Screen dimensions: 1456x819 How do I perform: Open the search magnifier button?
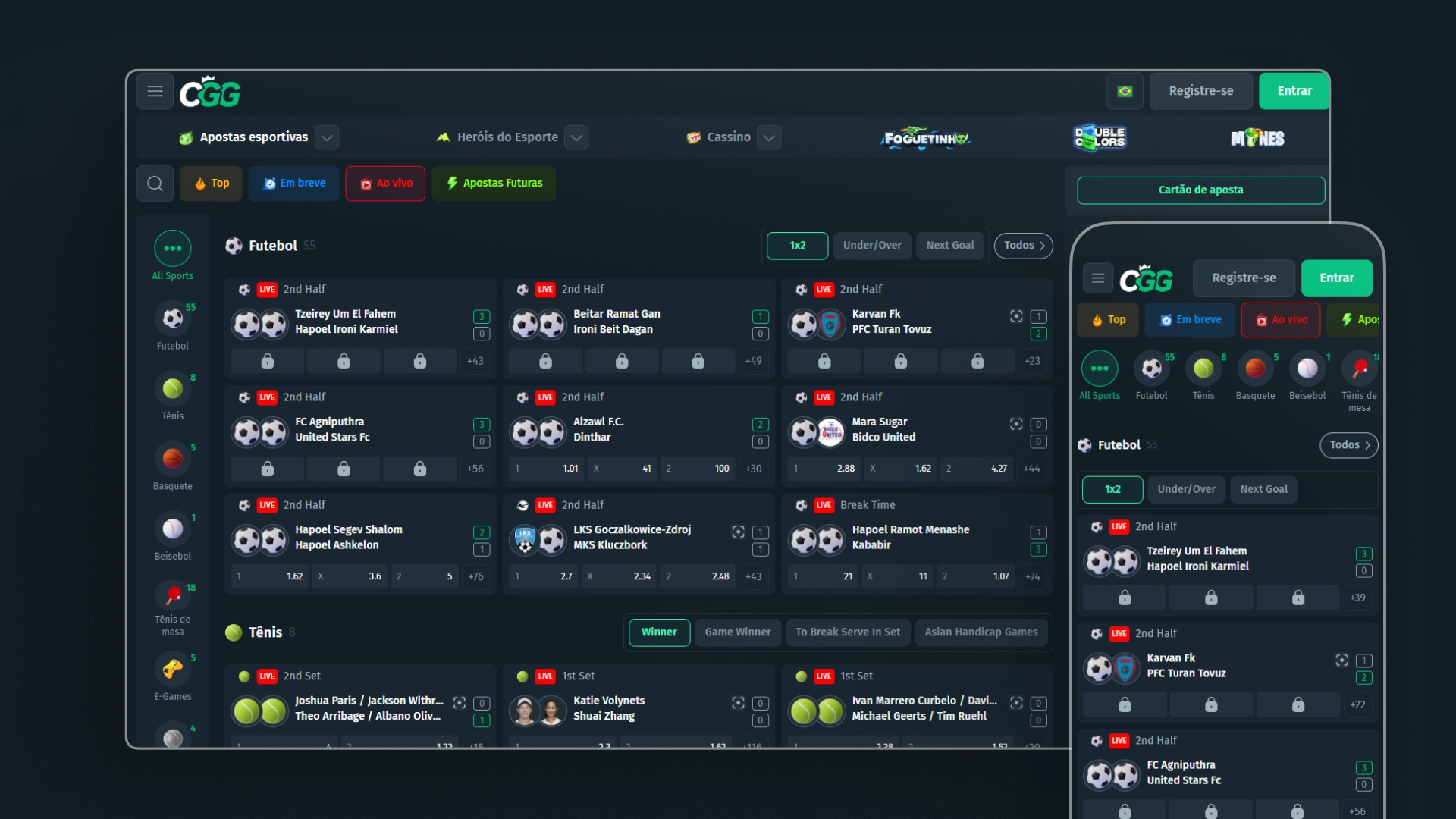(x=155, y=184)
